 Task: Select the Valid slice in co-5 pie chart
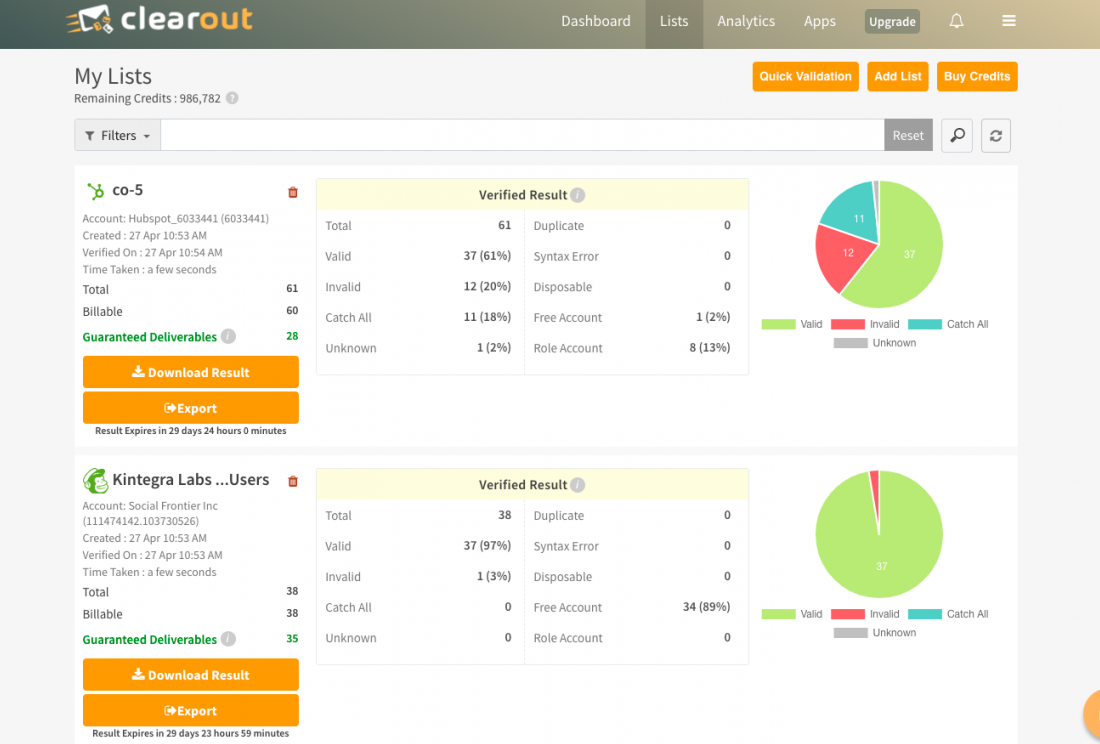pos(909,254)
